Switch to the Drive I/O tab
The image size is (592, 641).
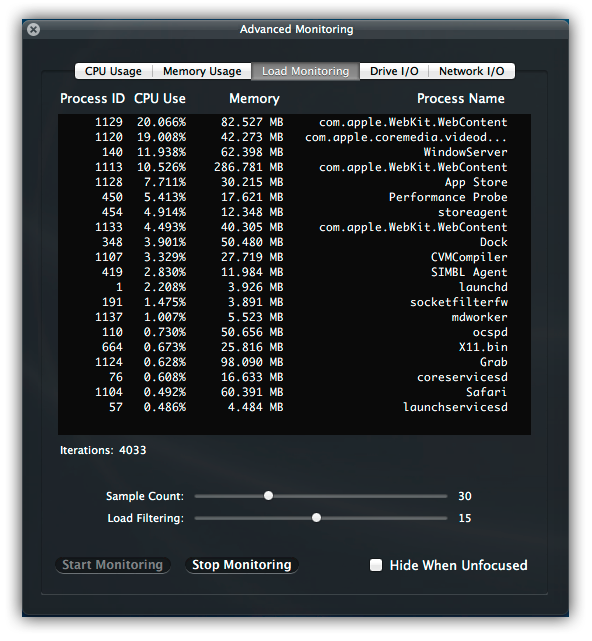[x=394, y=71]
